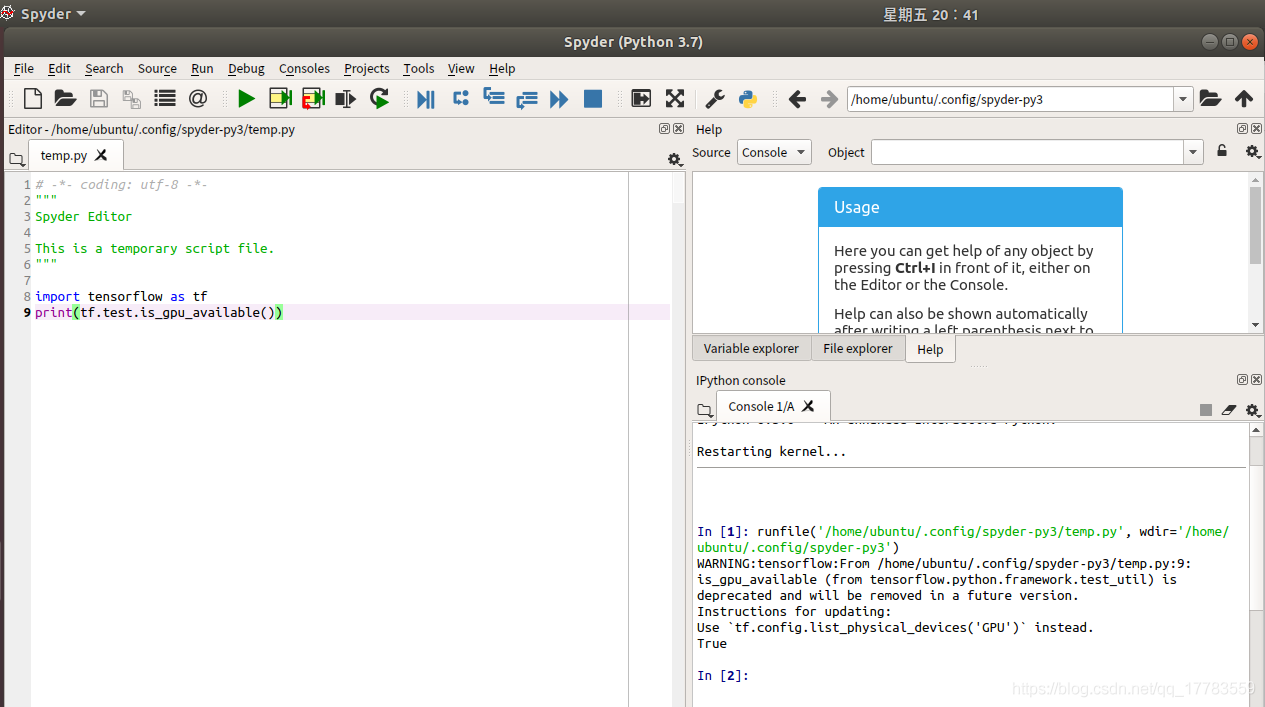Open the Source Console dropdown
Viewport: 1265px width, 707px height.
click(774, 153)
